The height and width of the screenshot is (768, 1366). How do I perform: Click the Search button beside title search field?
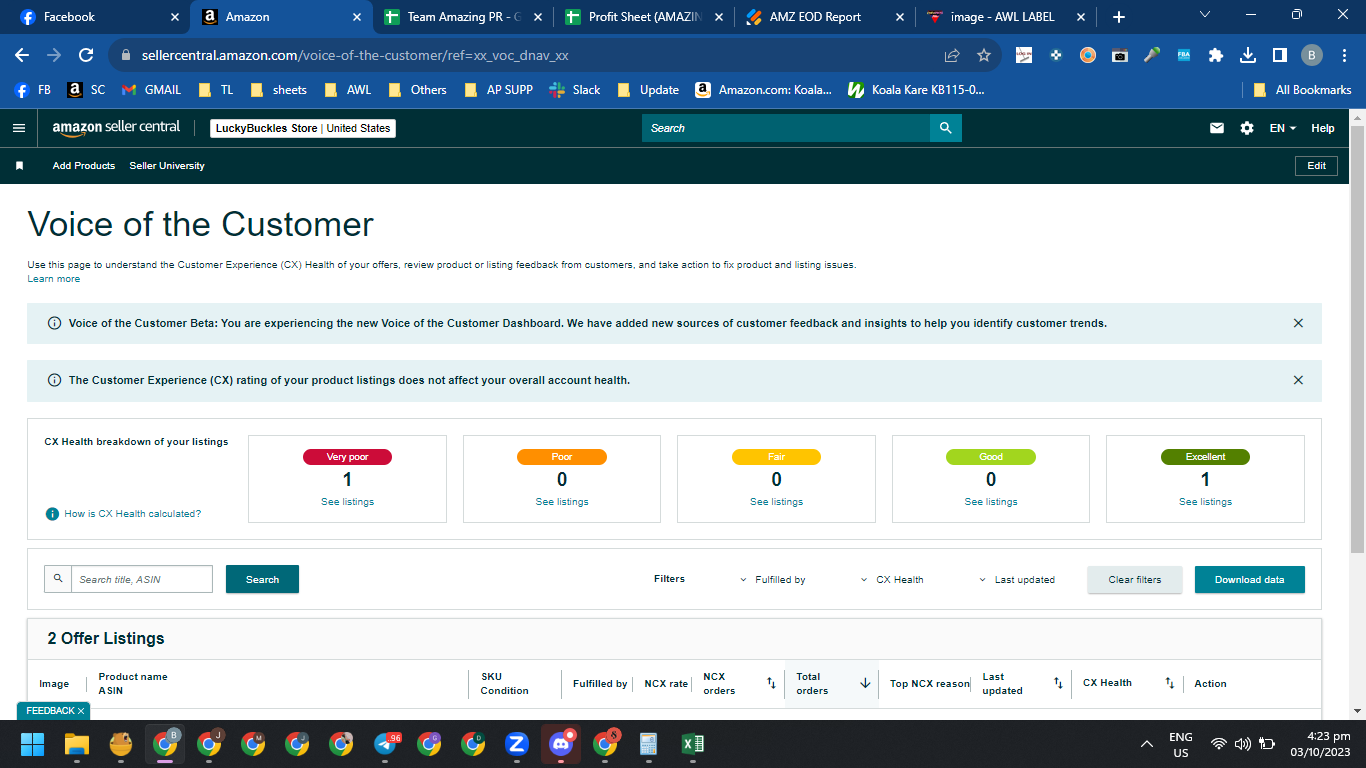262,579
